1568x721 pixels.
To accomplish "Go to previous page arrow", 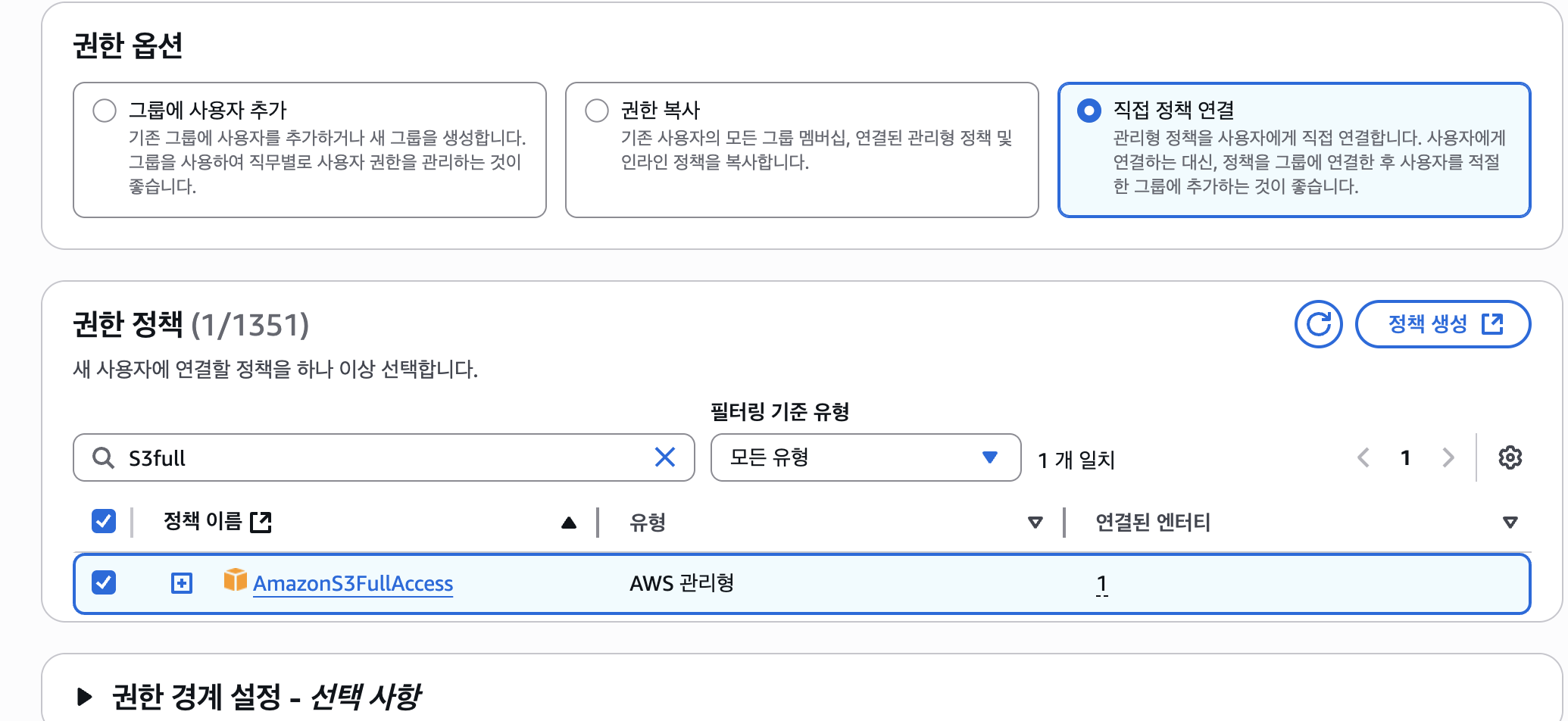I will pyautogui.click(x=1363, y=457).
